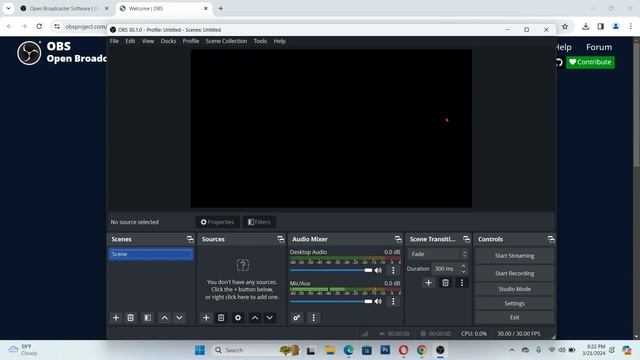Click Start Streaming button
The height and width of the screenshot is (360, 640).
pos(515,256)
